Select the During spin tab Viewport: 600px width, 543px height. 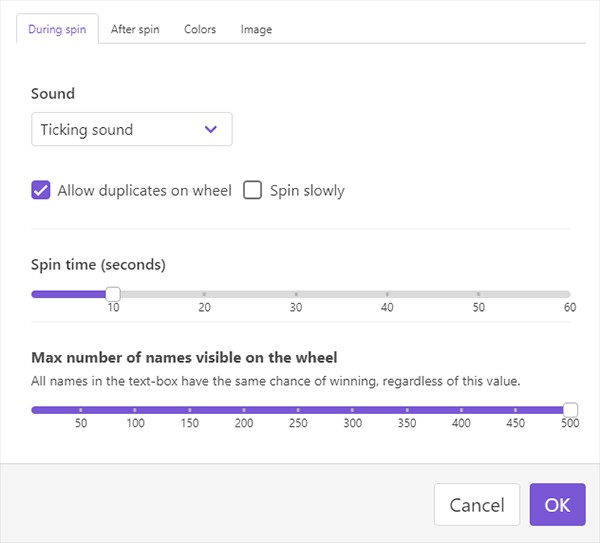point(57,29)
